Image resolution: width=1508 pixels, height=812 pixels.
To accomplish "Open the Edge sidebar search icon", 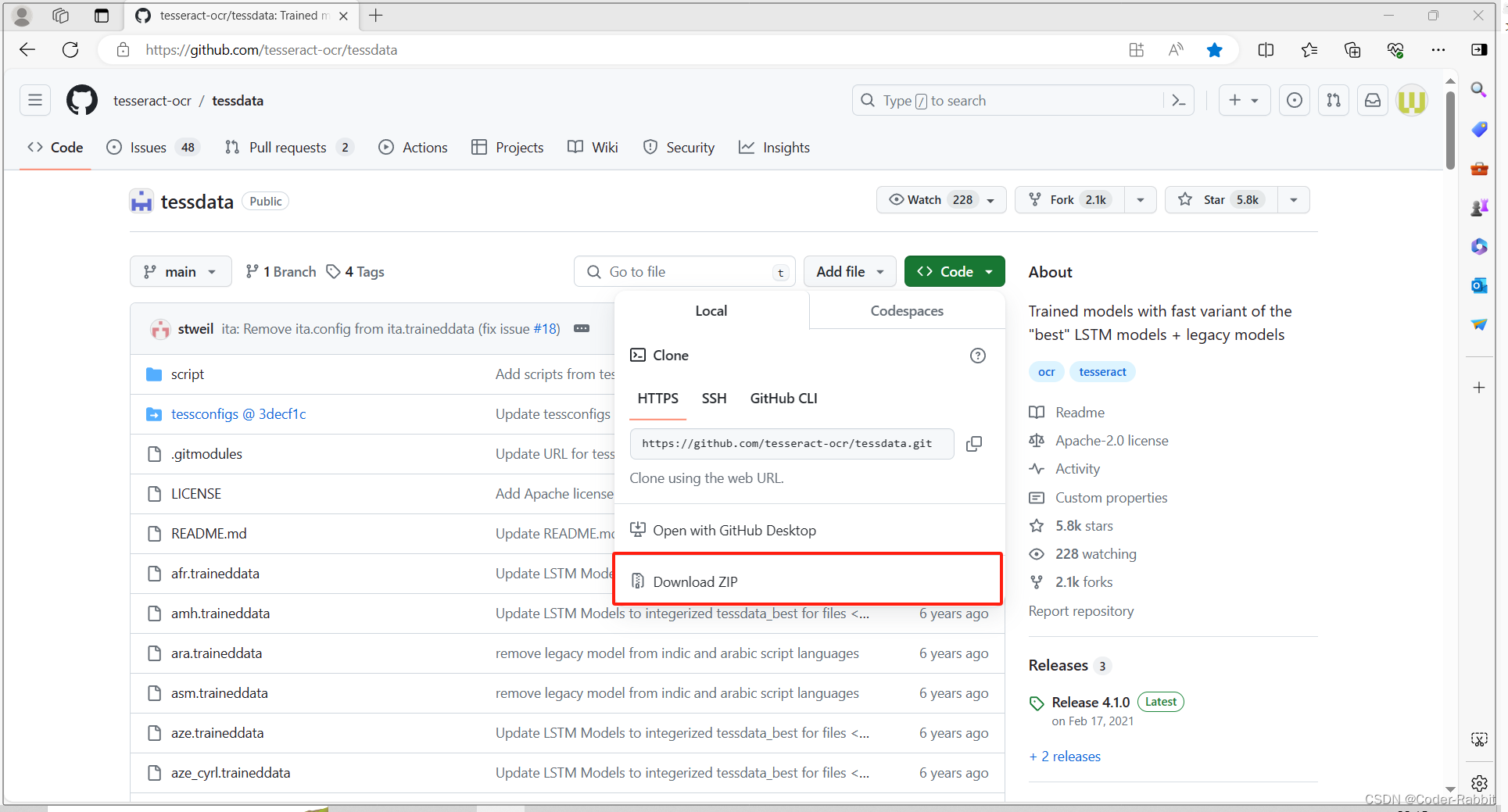I will (x=1479, y=89).
